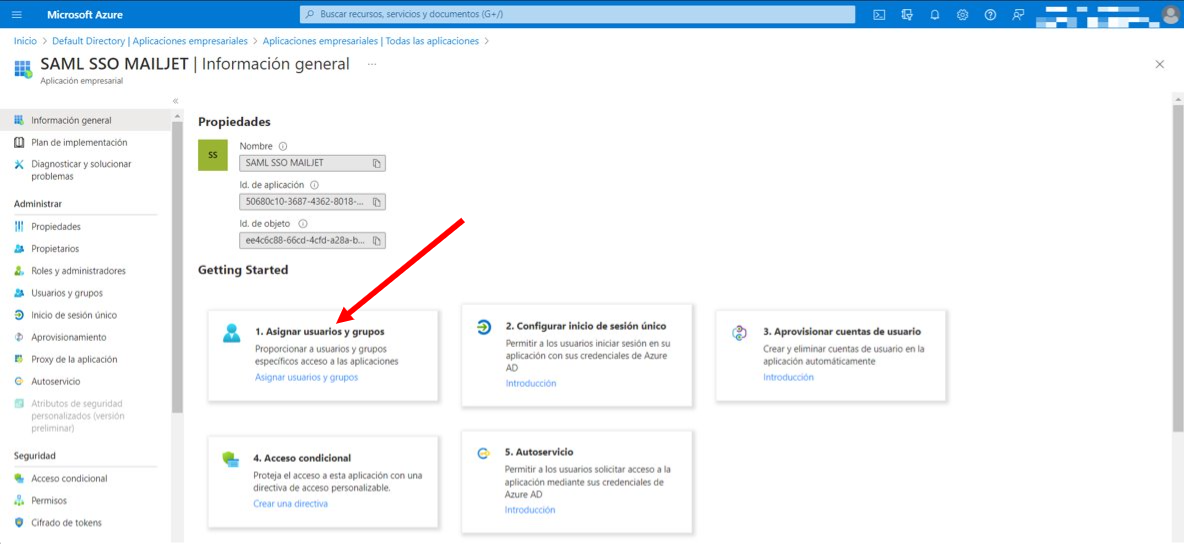Click the Id. de aplicación field

(x=312, y=202)
